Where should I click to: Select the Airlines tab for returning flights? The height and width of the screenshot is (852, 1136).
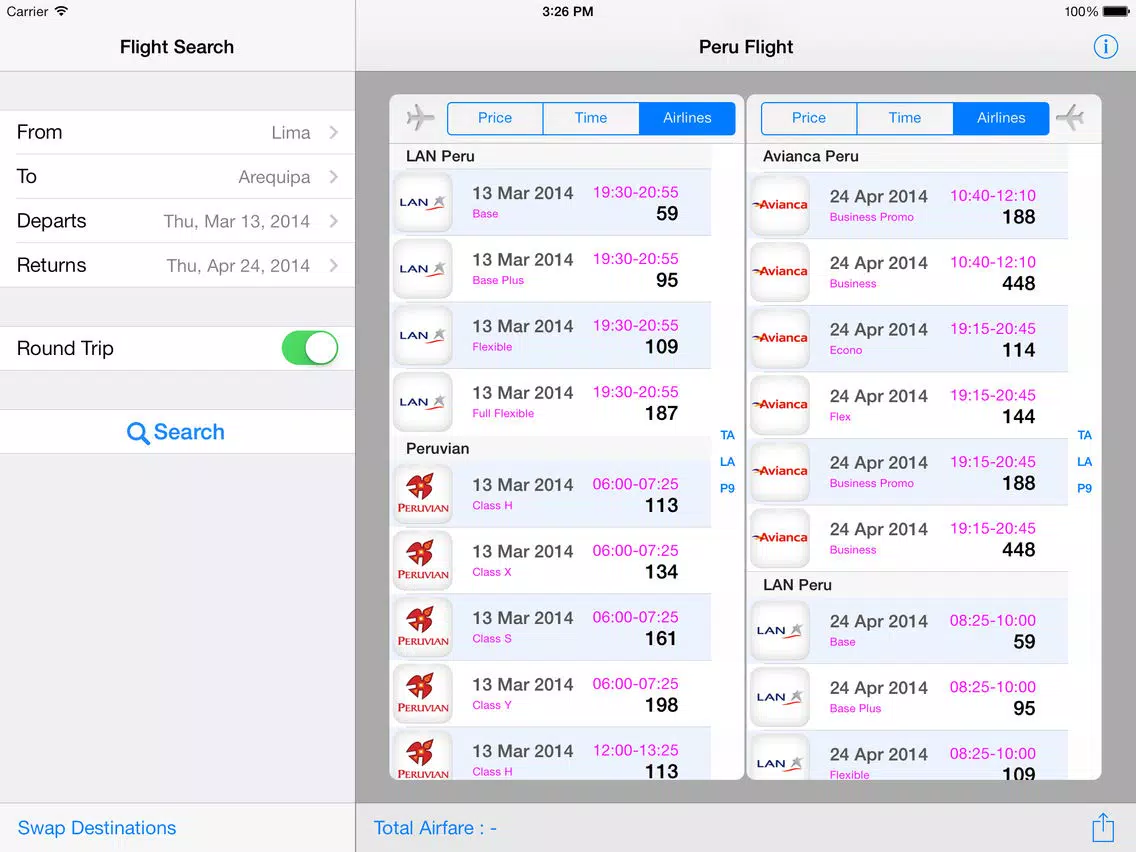point(1001,118)
